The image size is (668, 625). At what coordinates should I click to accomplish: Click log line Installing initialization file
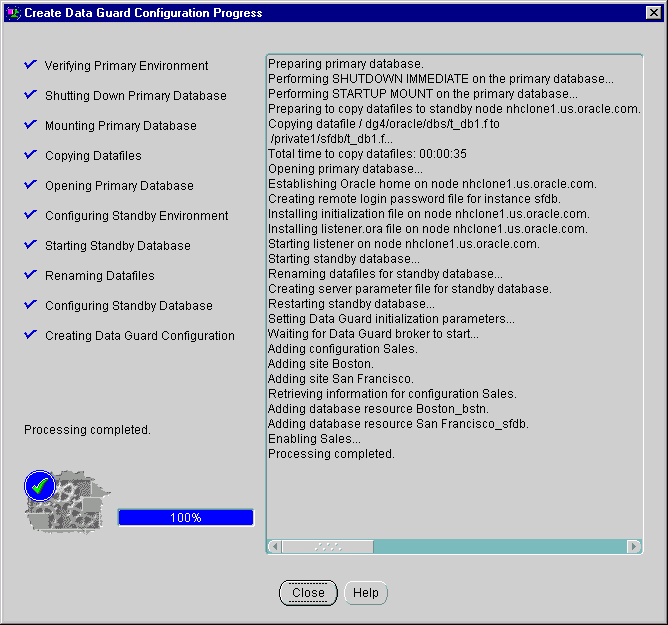[429, 214]
